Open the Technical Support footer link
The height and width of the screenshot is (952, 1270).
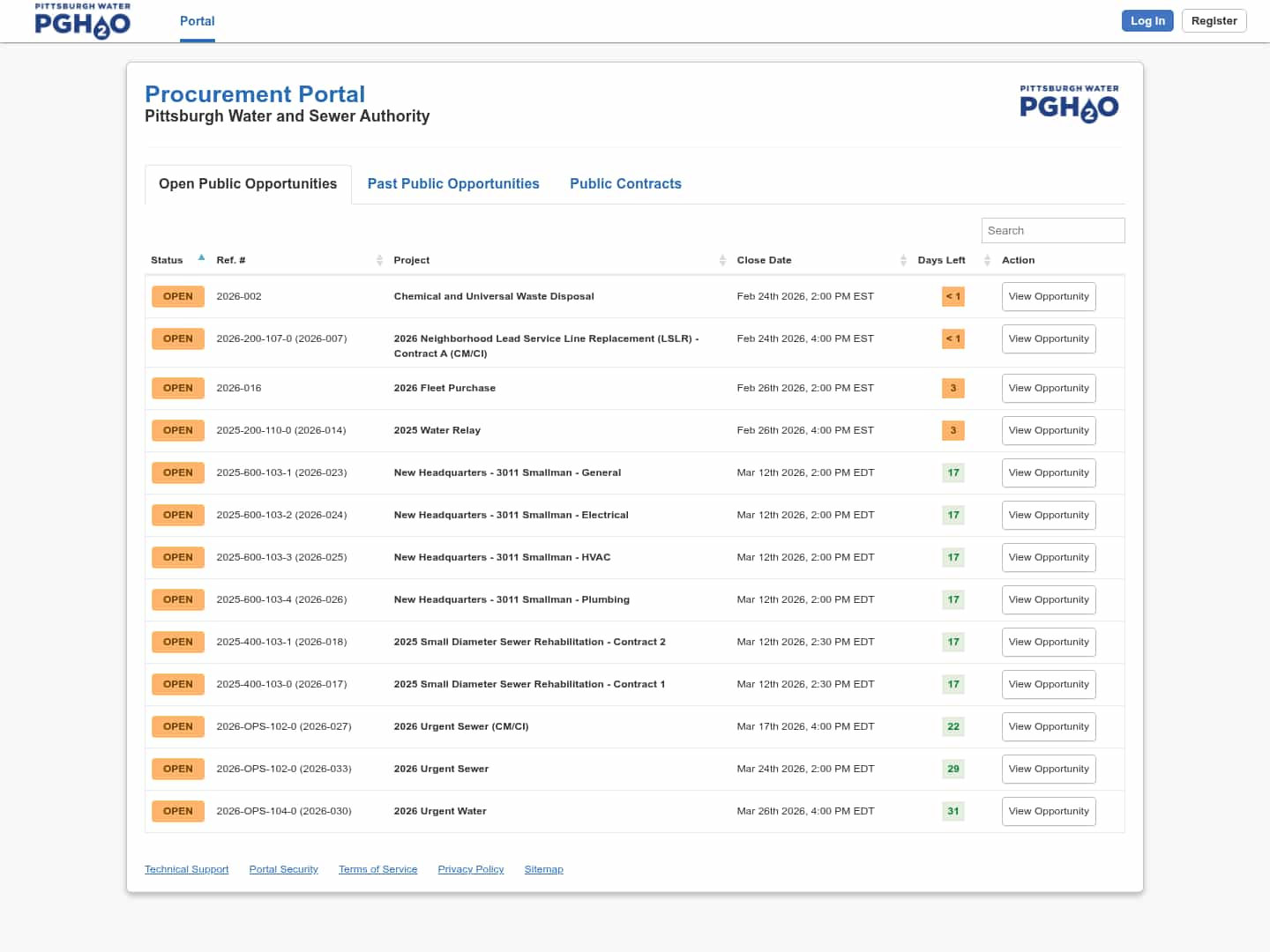point(186,869)
